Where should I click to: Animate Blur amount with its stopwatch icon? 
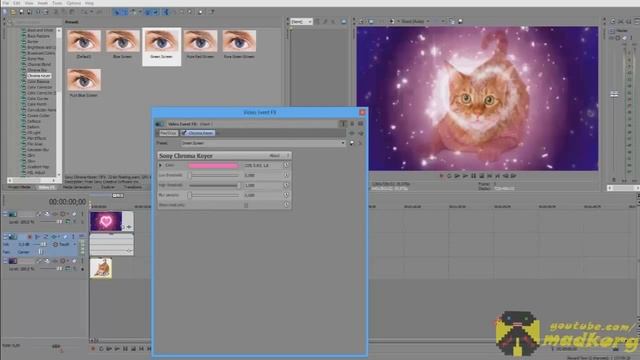click(286, 195)
